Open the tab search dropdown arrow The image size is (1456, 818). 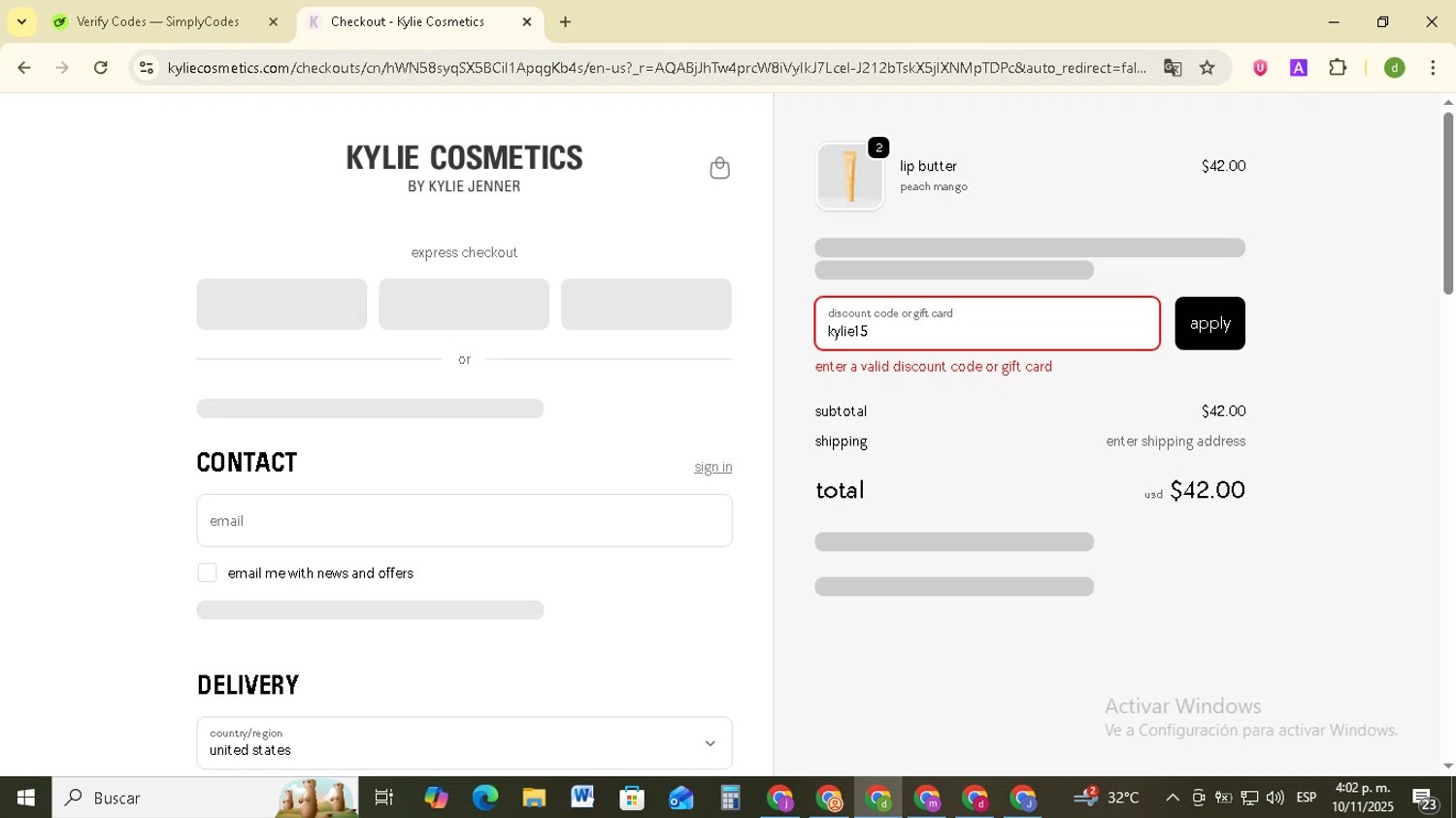coord(21,21)
